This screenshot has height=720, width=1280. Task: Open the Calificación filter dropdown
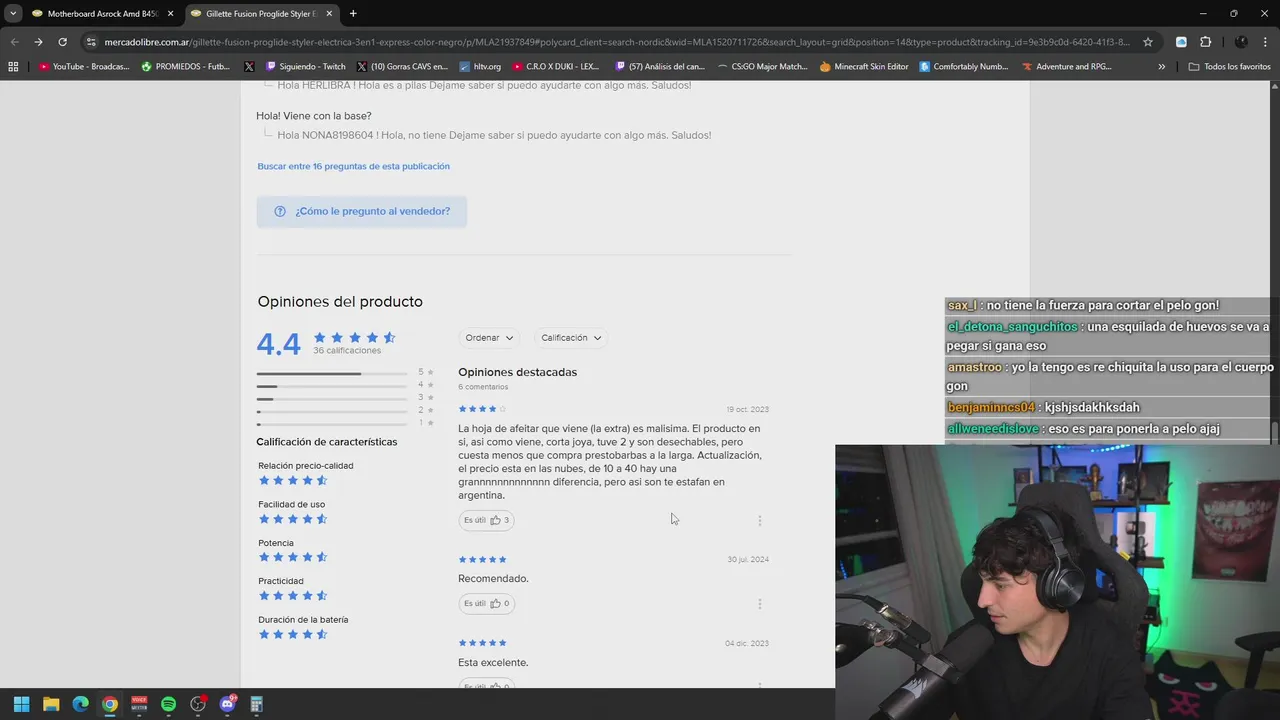pyautogui.click(x=571, y=338)
